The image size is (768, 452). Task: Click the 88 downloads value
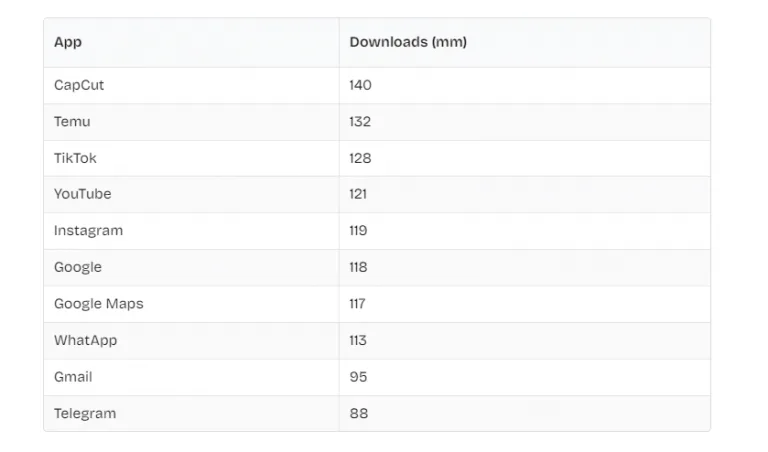[359, 414]
